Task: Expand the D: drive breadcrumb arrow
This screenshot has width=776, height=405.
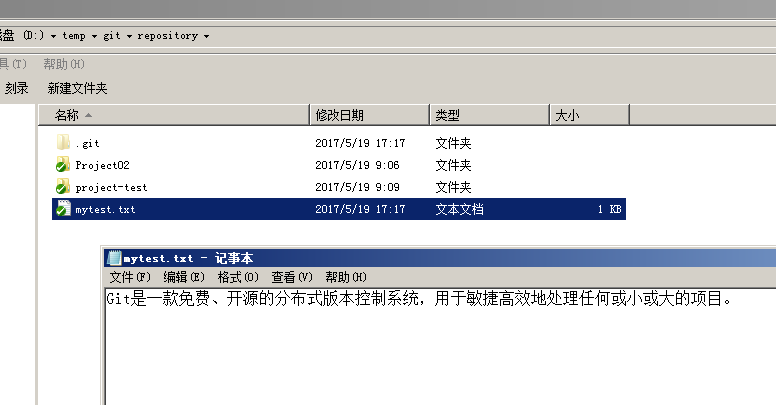Action: point(53,36)
